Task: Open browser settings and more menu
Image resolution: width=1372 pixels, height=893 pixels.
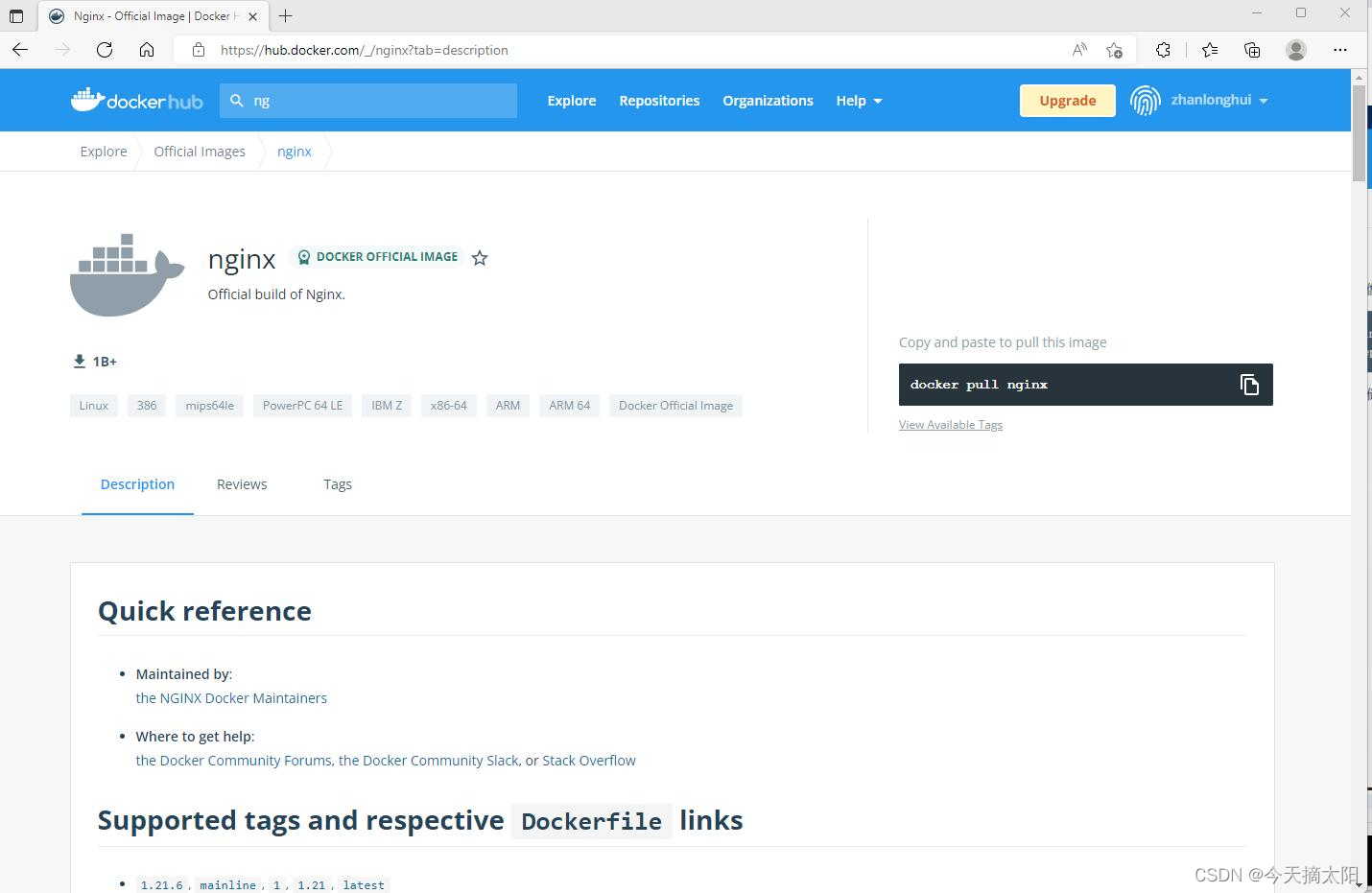Action: coord(1340,50)
